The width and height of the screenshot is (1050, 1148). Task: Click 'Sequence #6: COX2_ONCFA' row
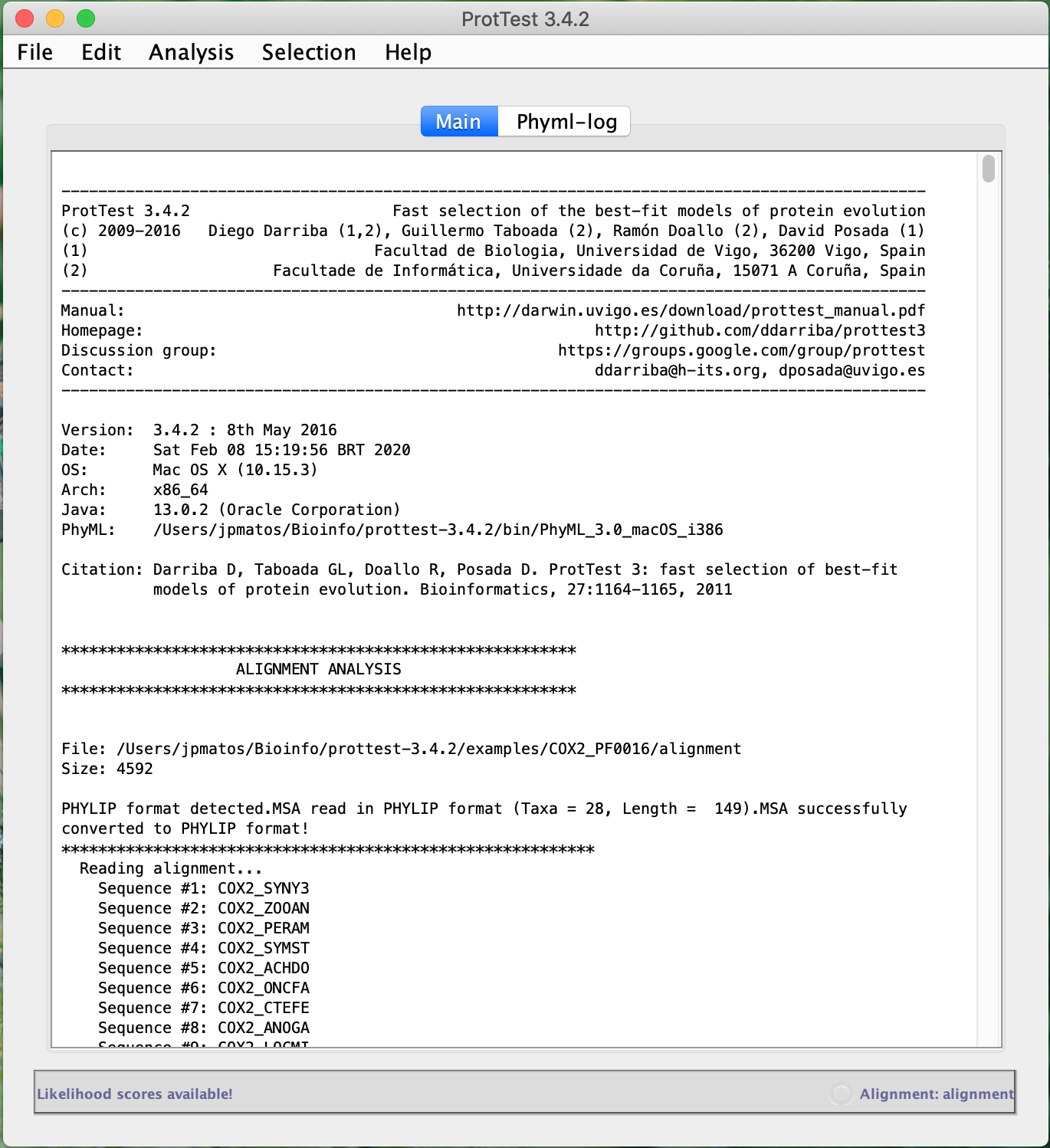(x=204, y=988)
